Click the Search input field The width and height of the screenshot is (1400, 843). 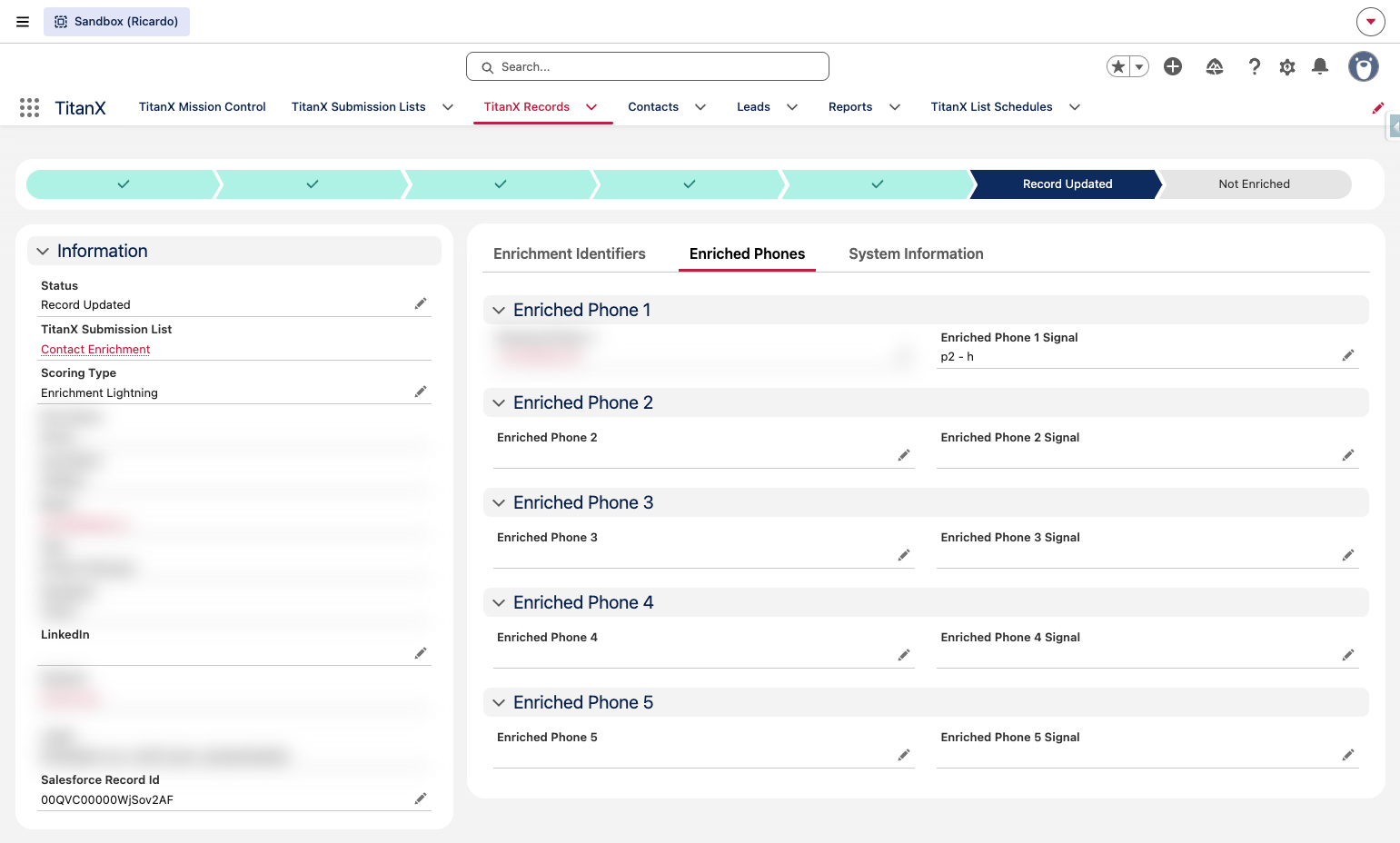tap(648, 66)
